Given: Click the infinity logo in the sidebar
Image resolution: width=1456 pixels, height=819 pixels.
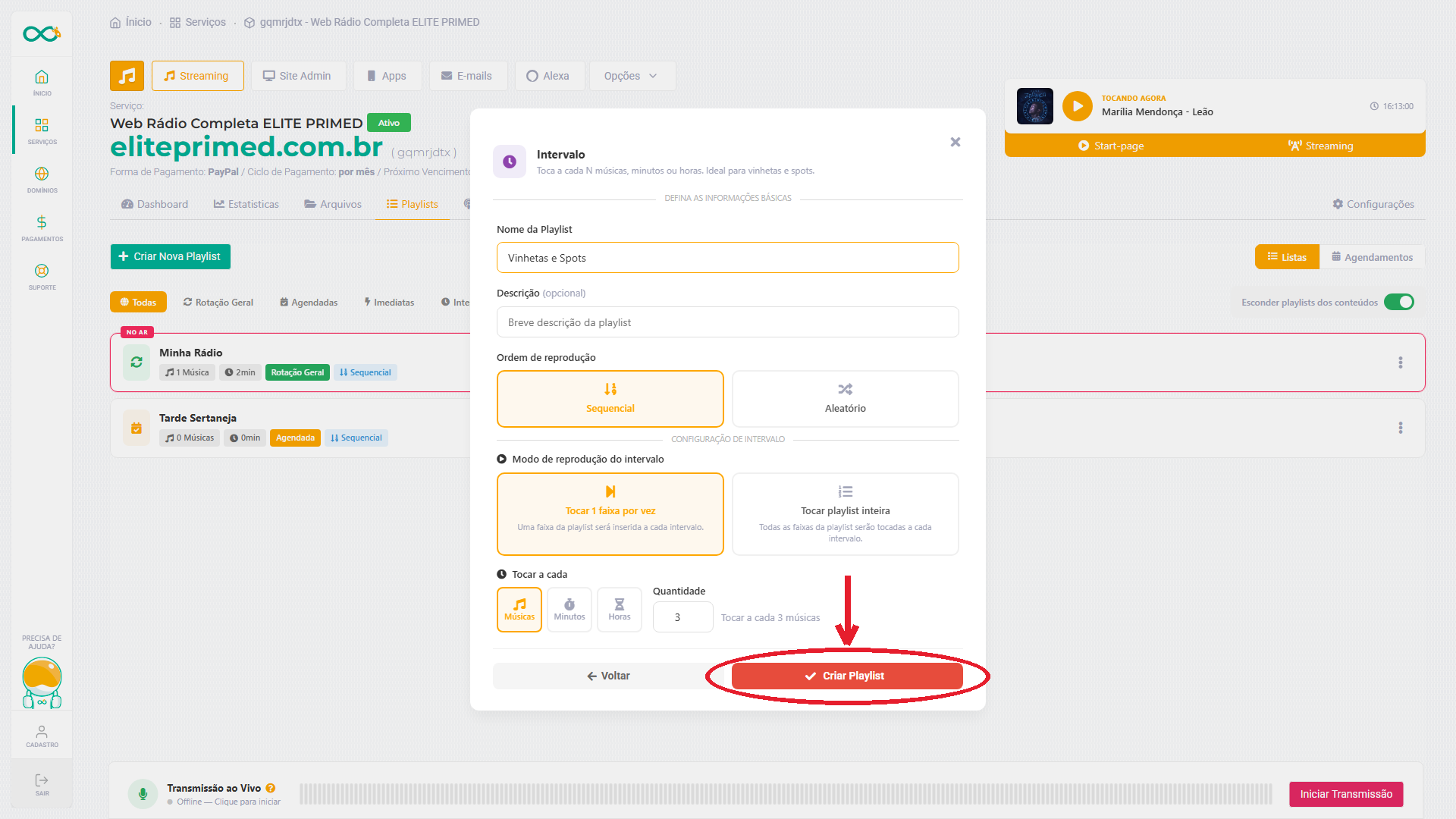Looking at the screenshot, I should point(42,33).
